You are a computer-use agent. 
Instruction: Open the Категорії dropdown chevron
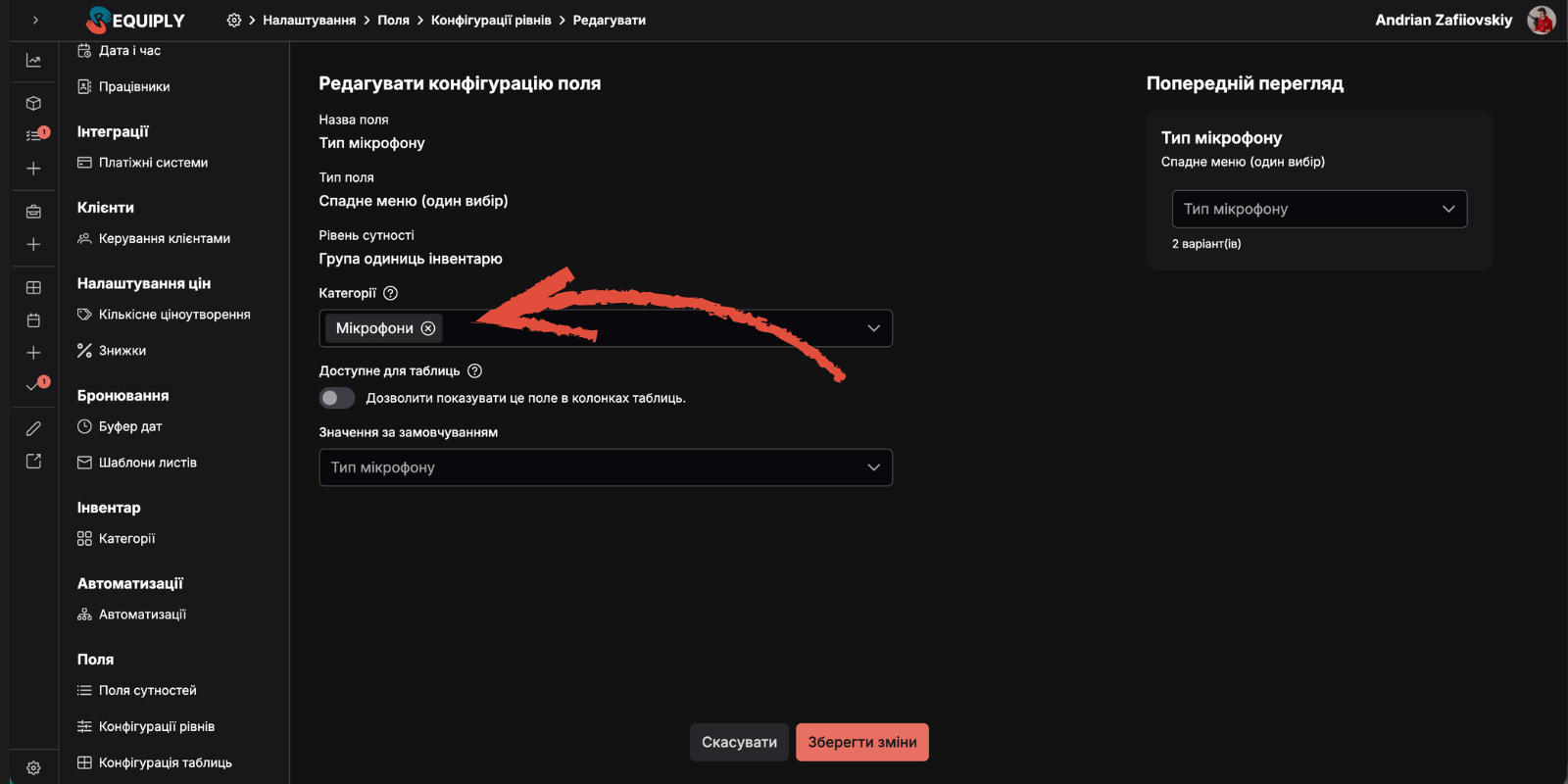(x=873, y=328)
